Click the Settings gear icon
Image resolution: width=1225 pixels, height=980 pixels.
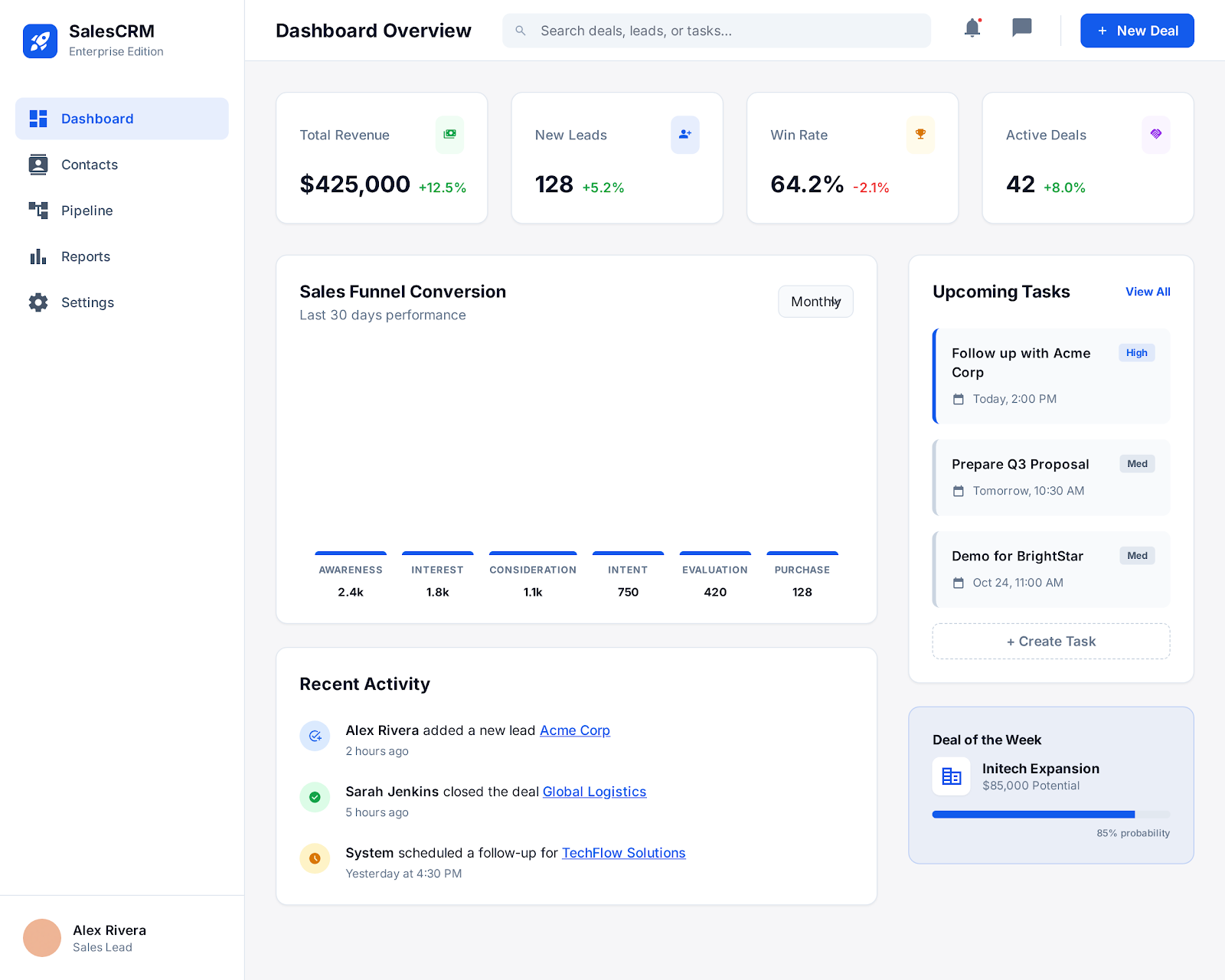pos(38,302)
